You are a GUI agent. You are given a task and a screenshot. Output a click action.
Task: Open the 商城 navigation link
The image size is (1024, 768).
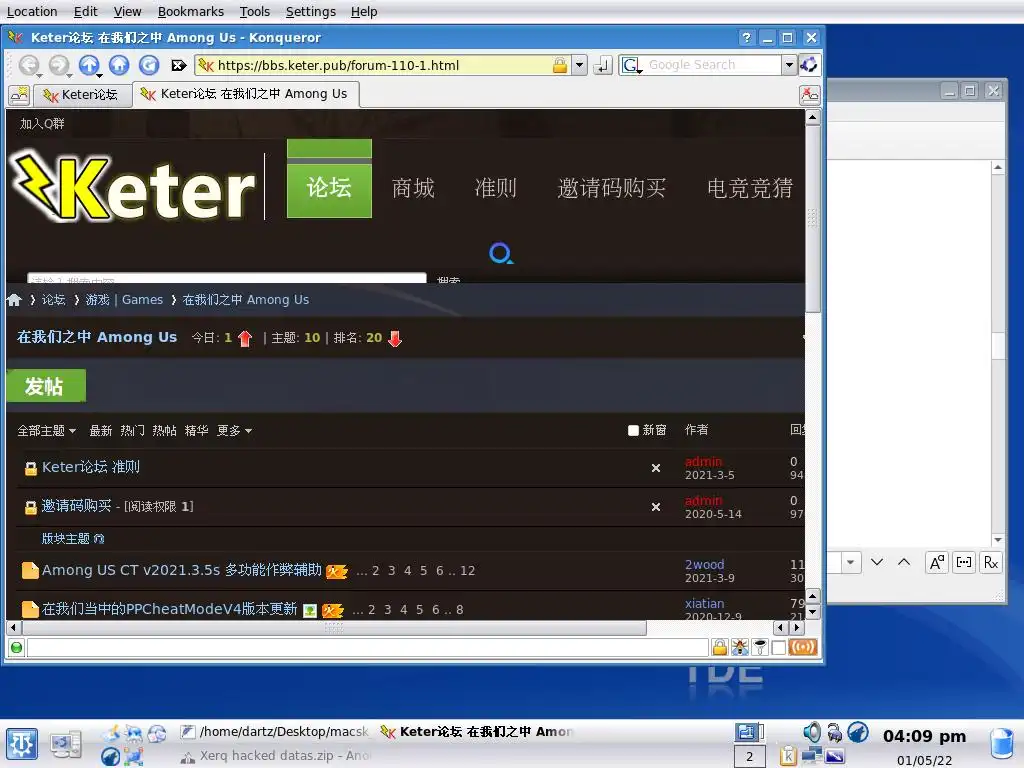(x=413, y=188)
